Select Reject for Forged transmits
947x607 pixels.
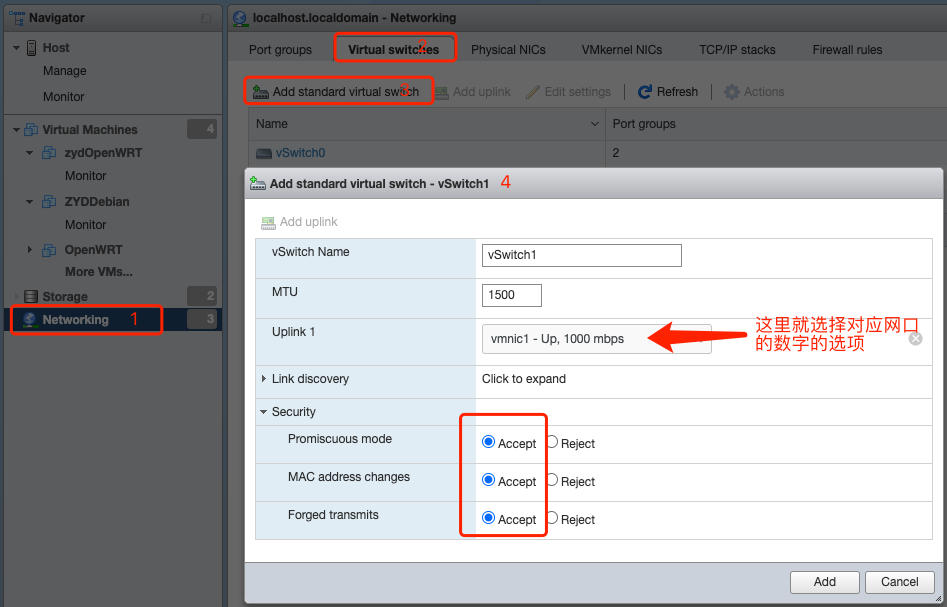[x=551, y=518]
